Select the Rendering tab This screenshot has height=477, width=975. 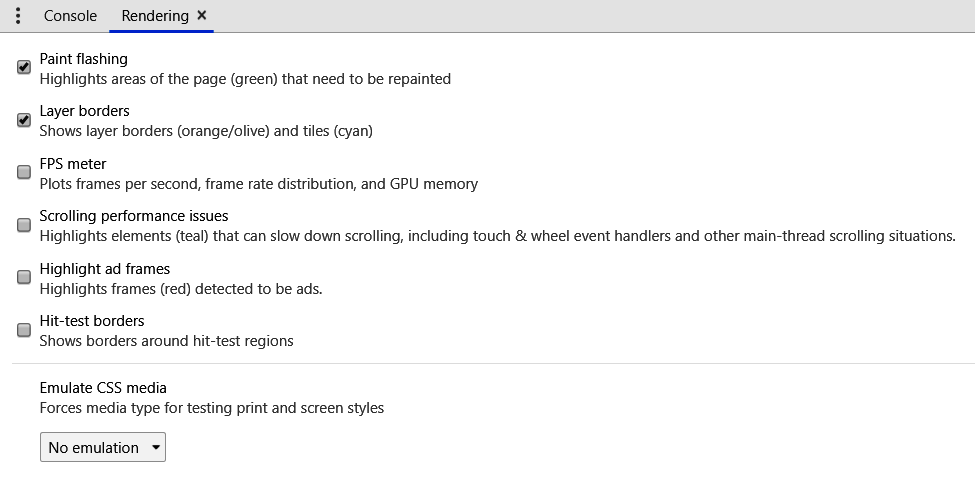click(154, 16)
